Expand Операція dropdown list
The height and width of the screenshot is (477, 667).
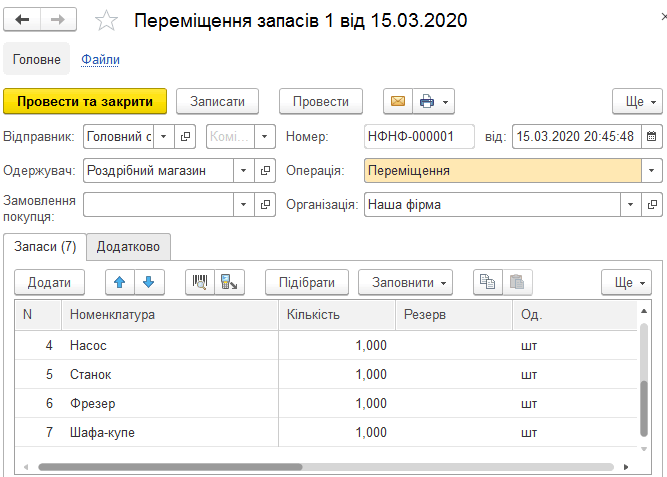coord(652,171)
